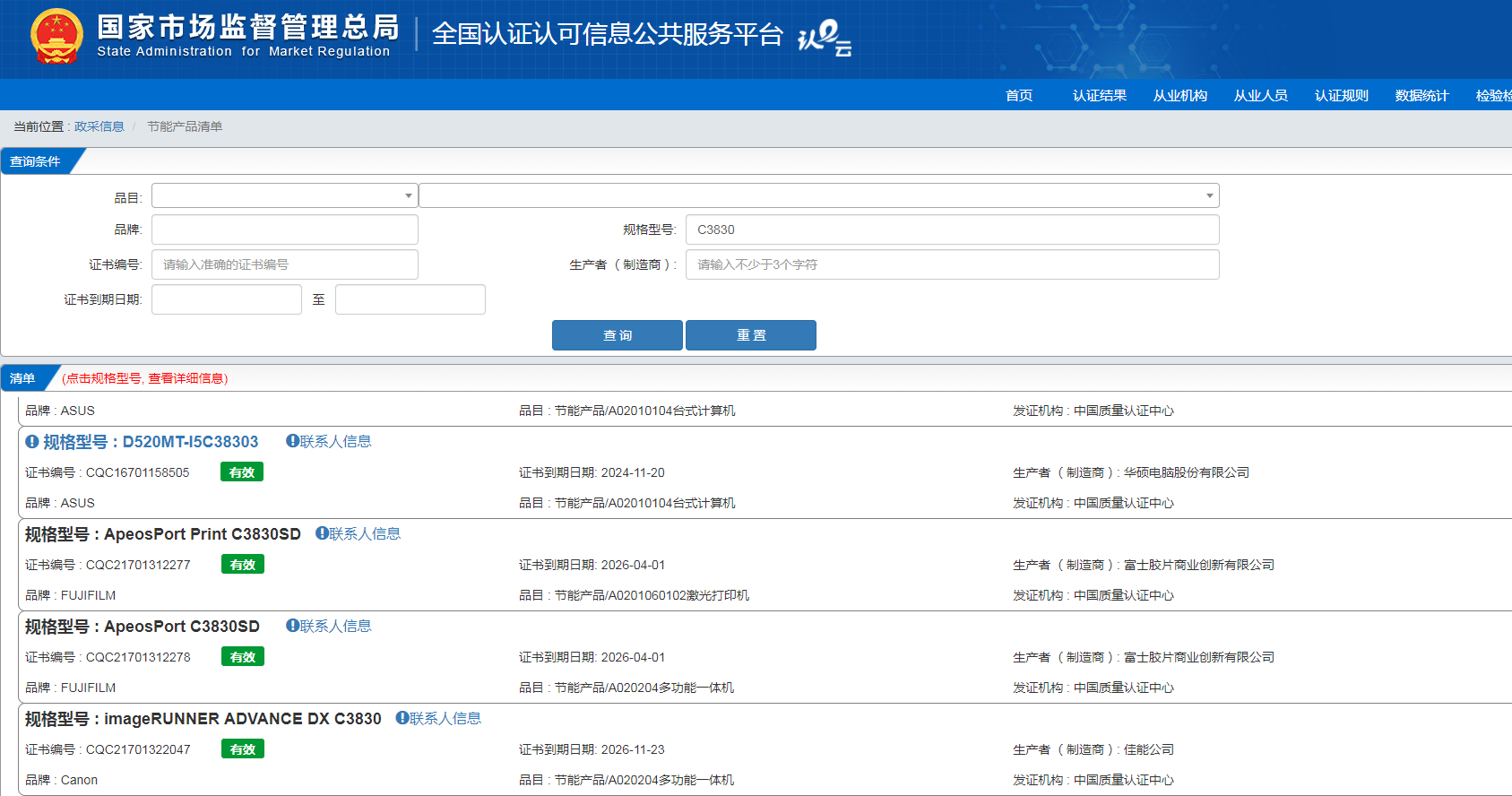Open the first 品目 category dropdown
The width and height of the screenshot is (1512, 796).
284,195
